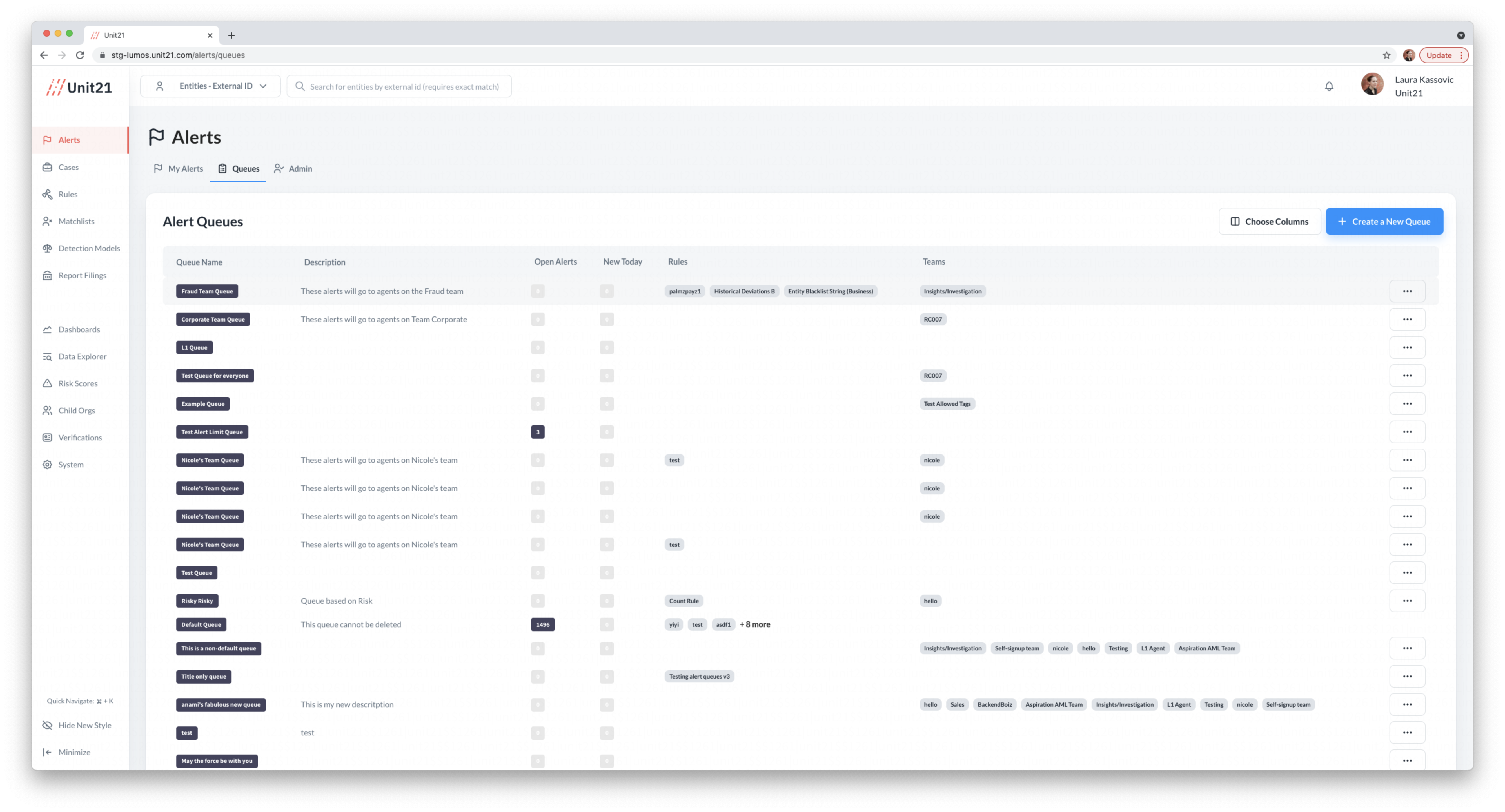Open Verifications page
This screenshot has width=1505, height=812.
[80, 438]
